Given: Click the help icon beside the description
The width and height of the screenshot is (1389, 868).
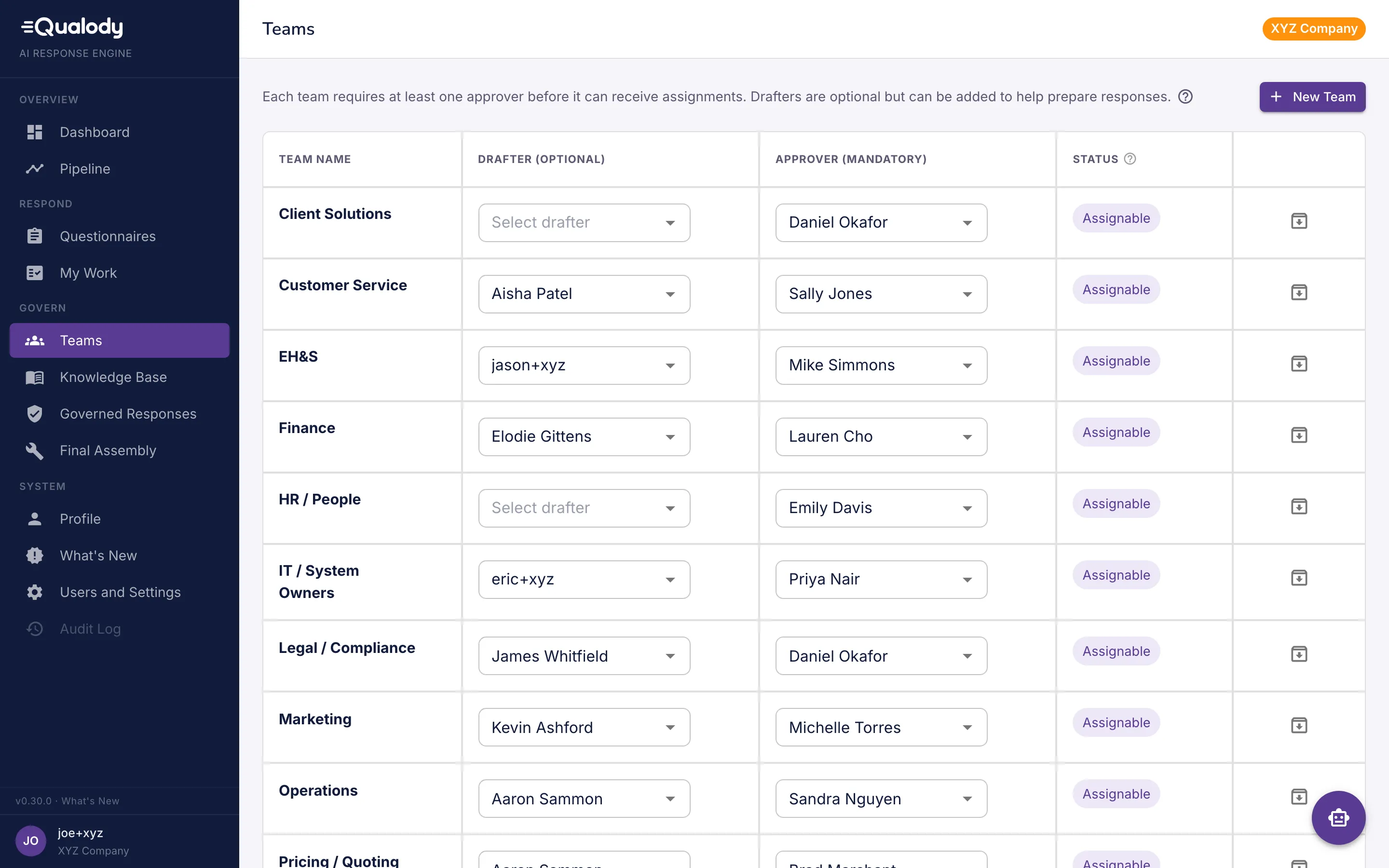Looking at the screenshot, I should pyautogui.click(x=1185, y=96).
